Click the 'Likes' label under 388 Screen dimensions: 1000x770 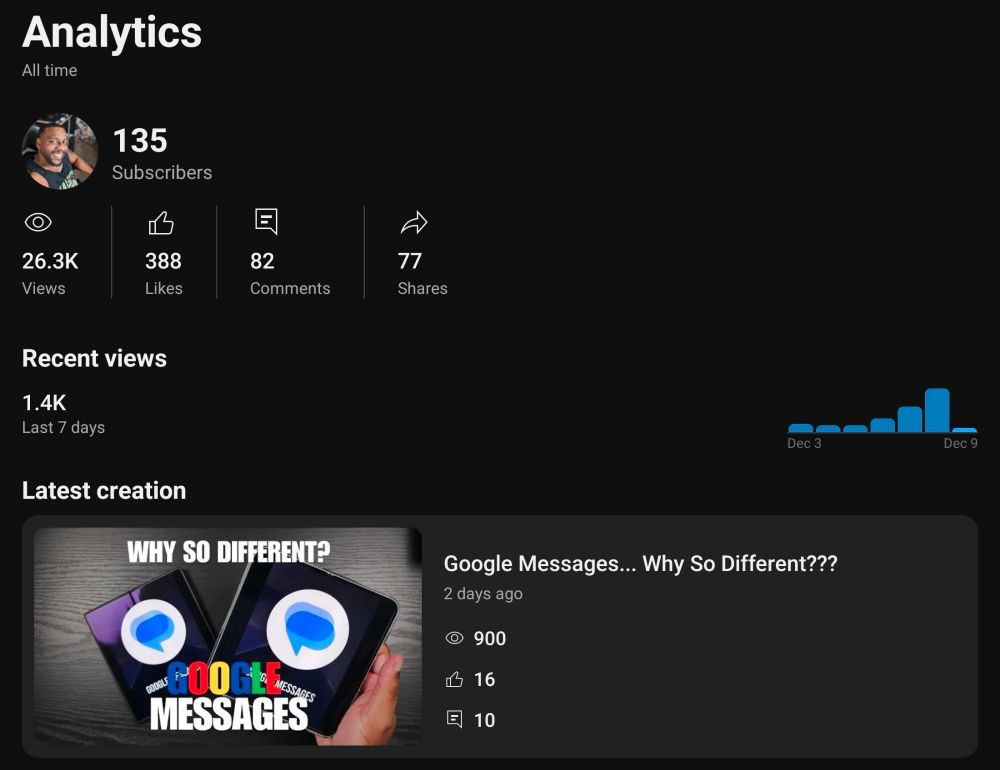coord(164,288)
